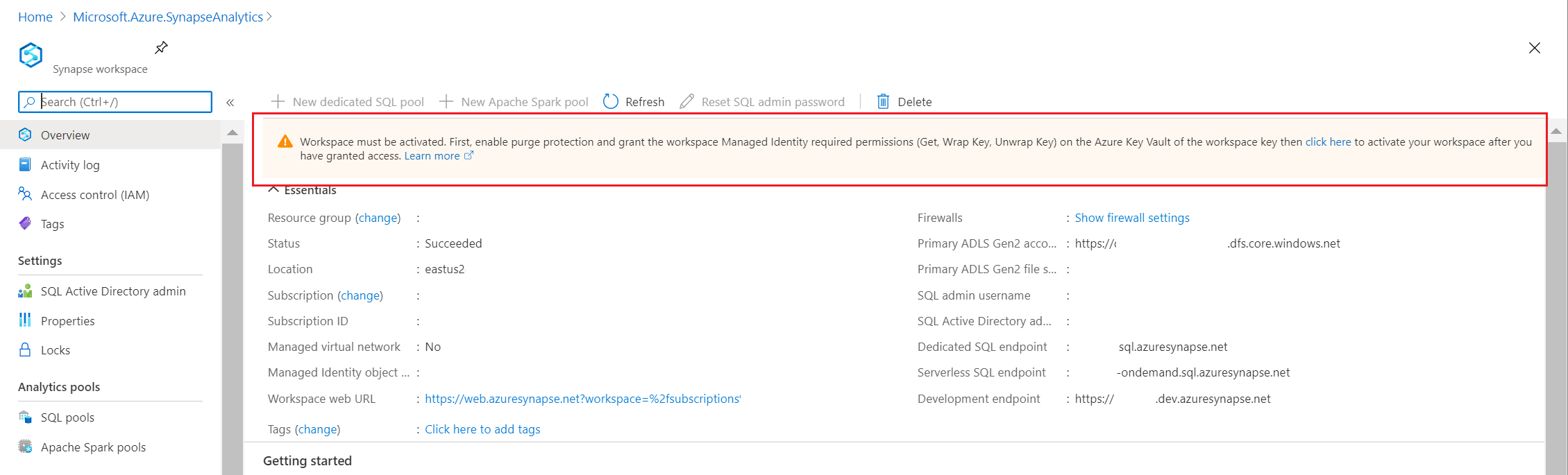This screenshot has width=1568, height=475.
Task: Click the Refresh toolbar icon
Action: click(611, 102)
